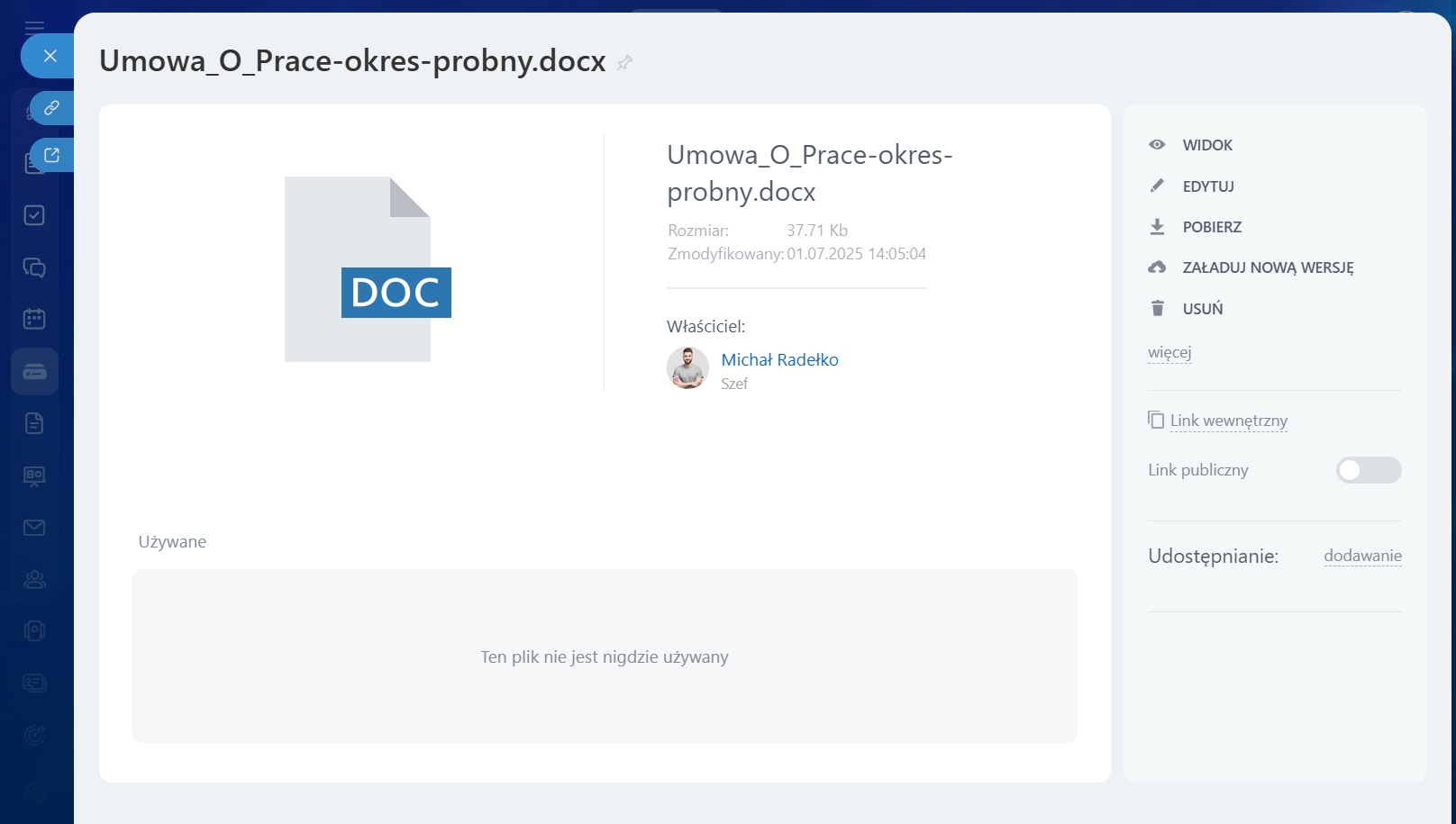
Task: Open people groups icon in sidebar
Action: point(34,579)
